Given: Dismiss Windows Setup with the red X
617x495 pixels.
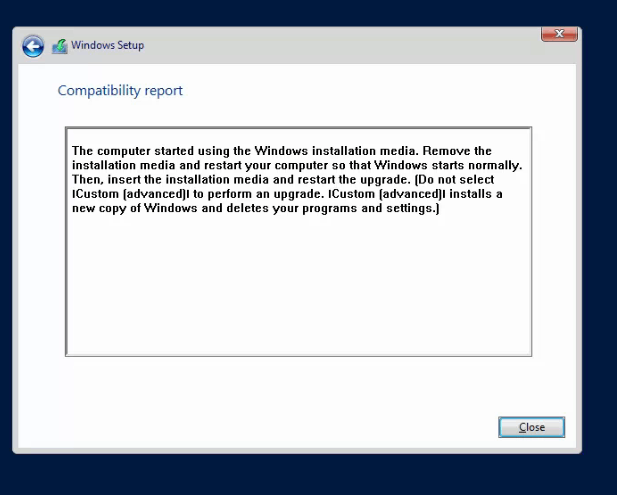Looking at the screenshot, I should (x=559, y=34).
